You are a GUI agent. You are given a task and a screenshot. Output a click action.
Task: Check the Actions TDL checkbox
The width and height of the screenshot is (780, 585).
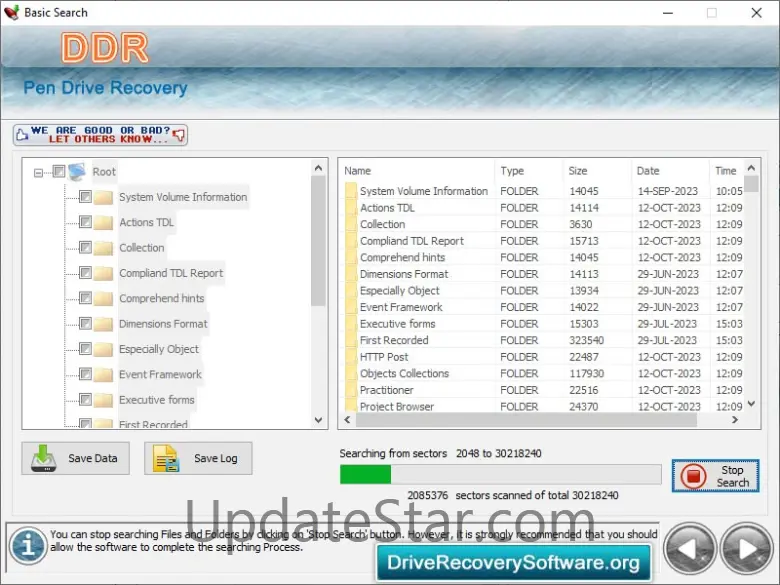(x=86, y=222)
